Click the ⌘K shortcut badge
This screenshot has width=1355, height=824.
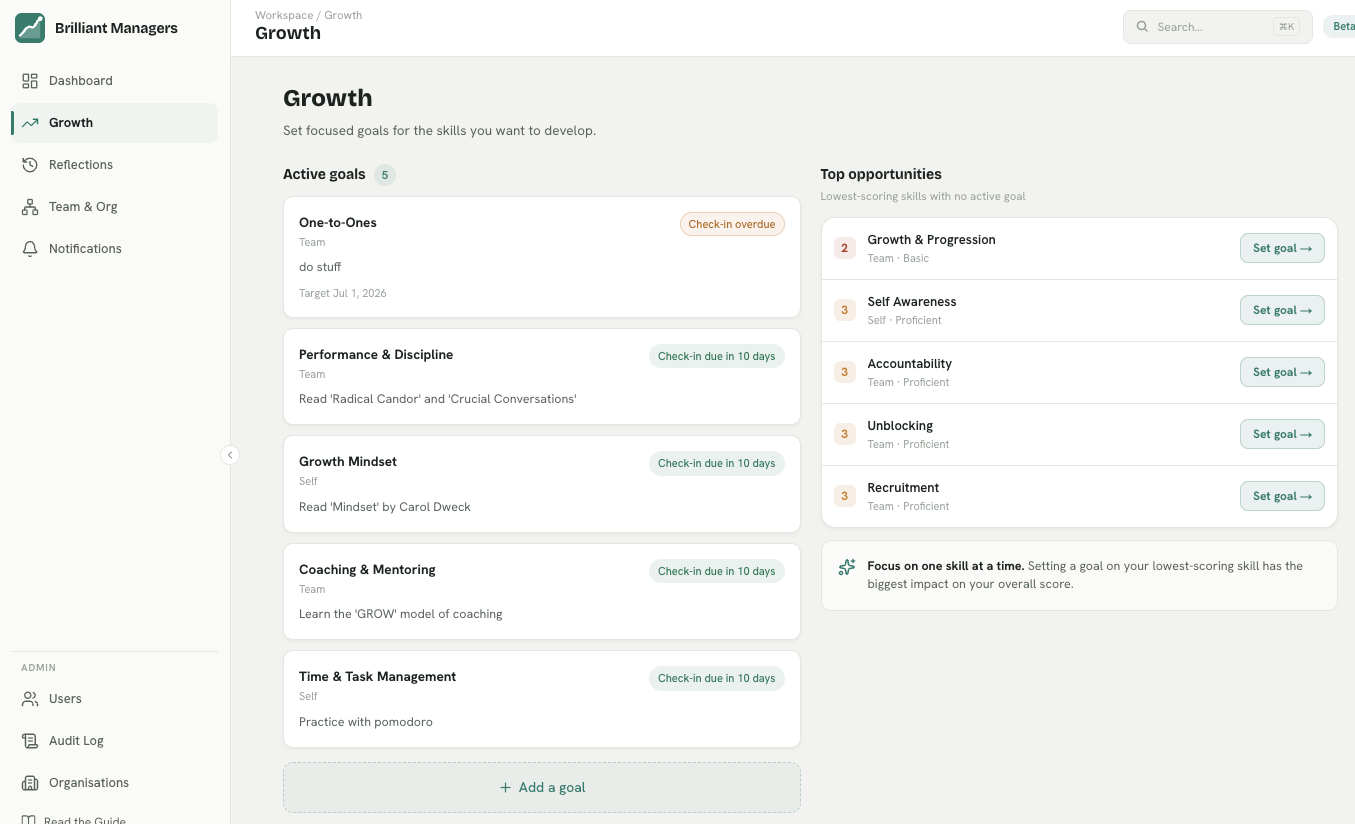(1286, 27)
